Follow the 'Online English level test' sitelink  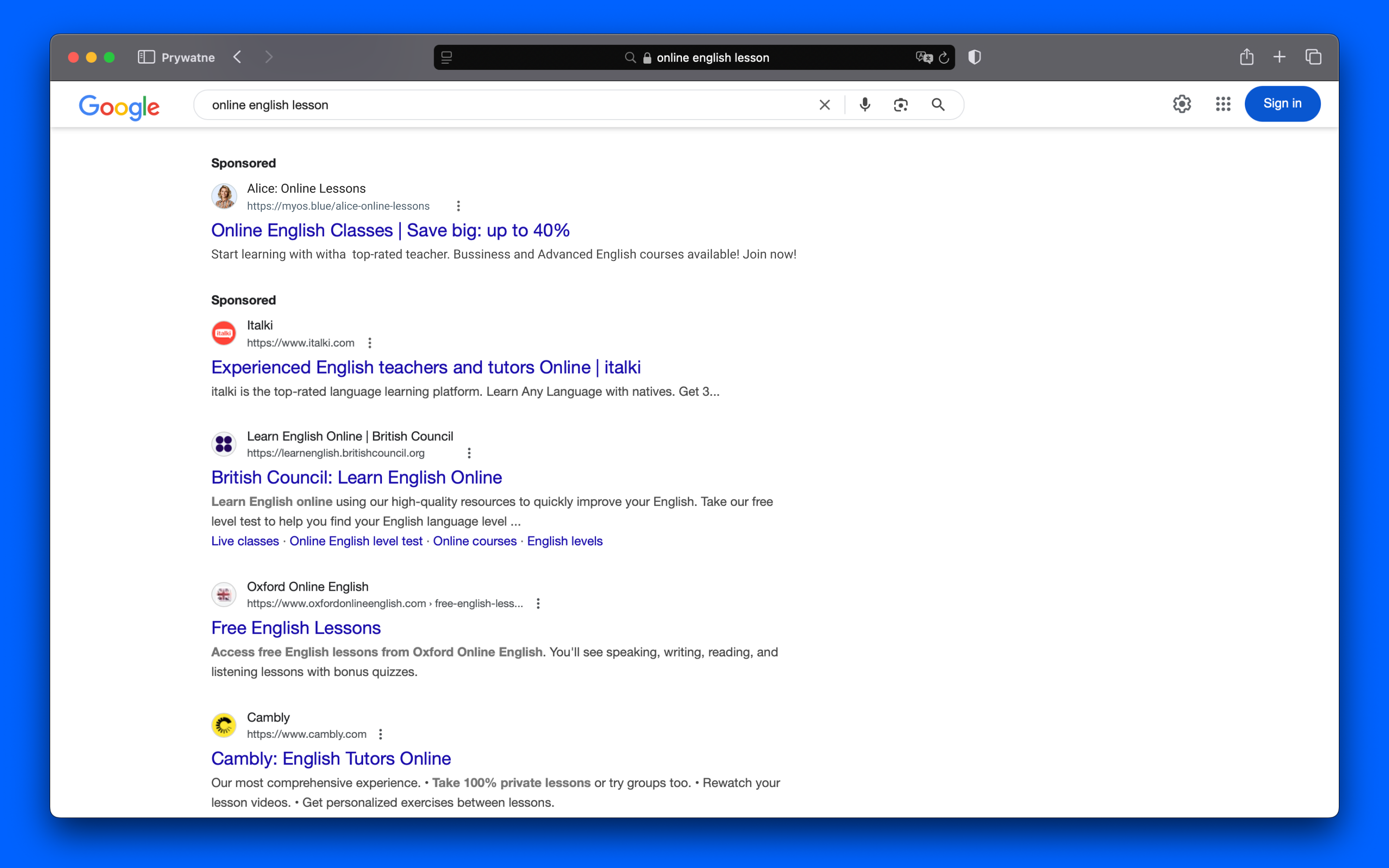coord(356,541)
